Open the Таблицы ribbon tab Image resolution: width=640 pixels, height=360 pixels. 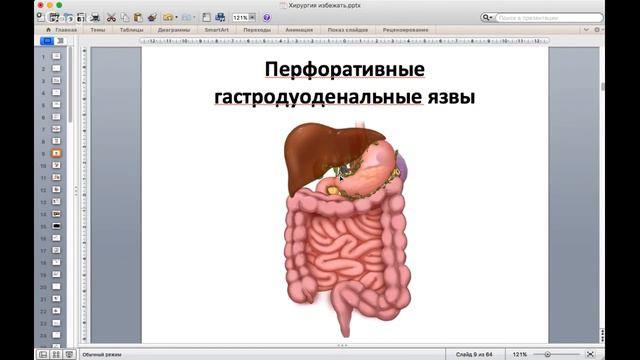pos(131,30)
